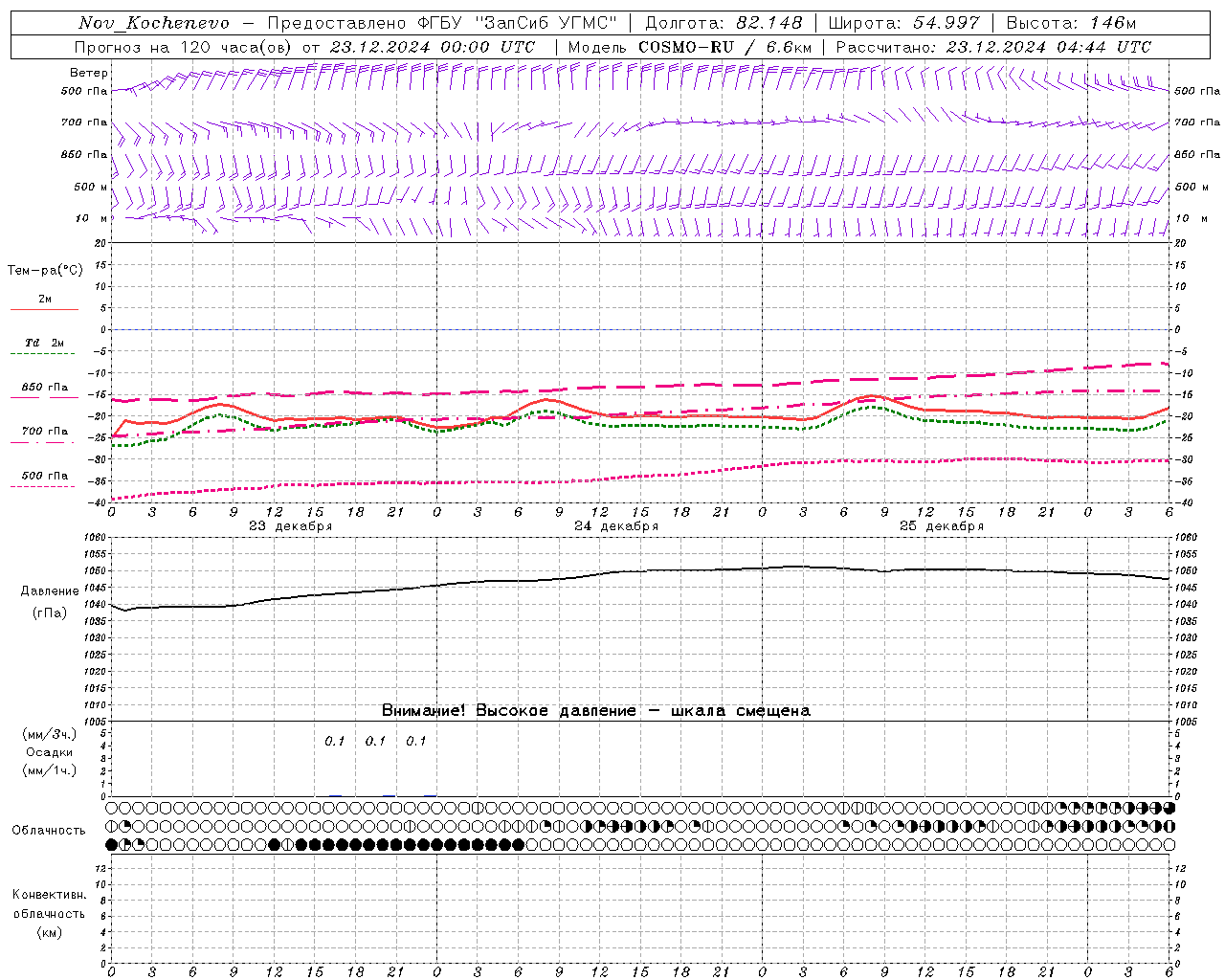Click the Модель COSMO-RU / 6.6км label
1225x980 pixels.
pyautogui.click(x=690, y=47)
